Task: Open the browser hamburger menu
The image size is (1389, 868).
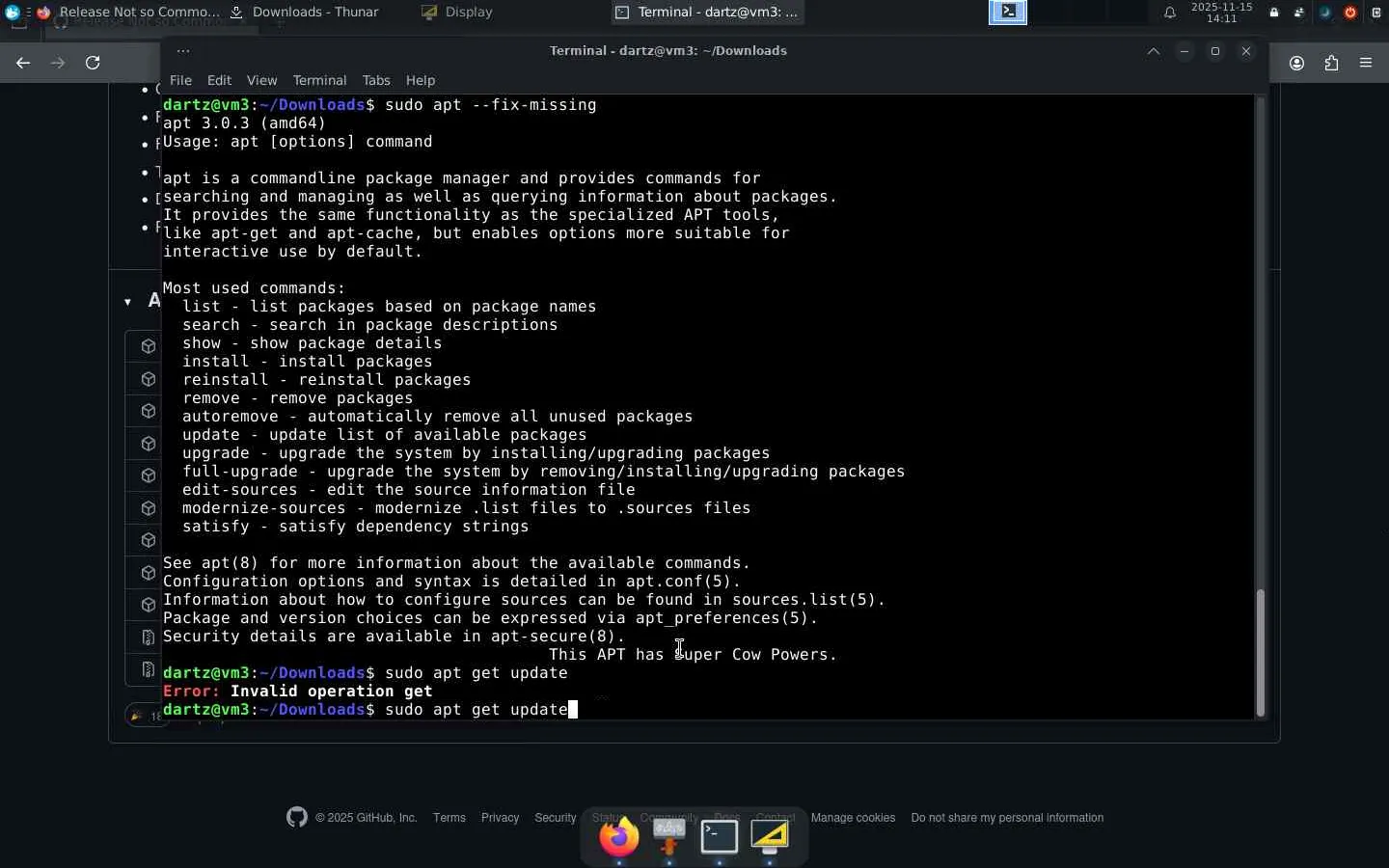Action: coord(1366,64)
